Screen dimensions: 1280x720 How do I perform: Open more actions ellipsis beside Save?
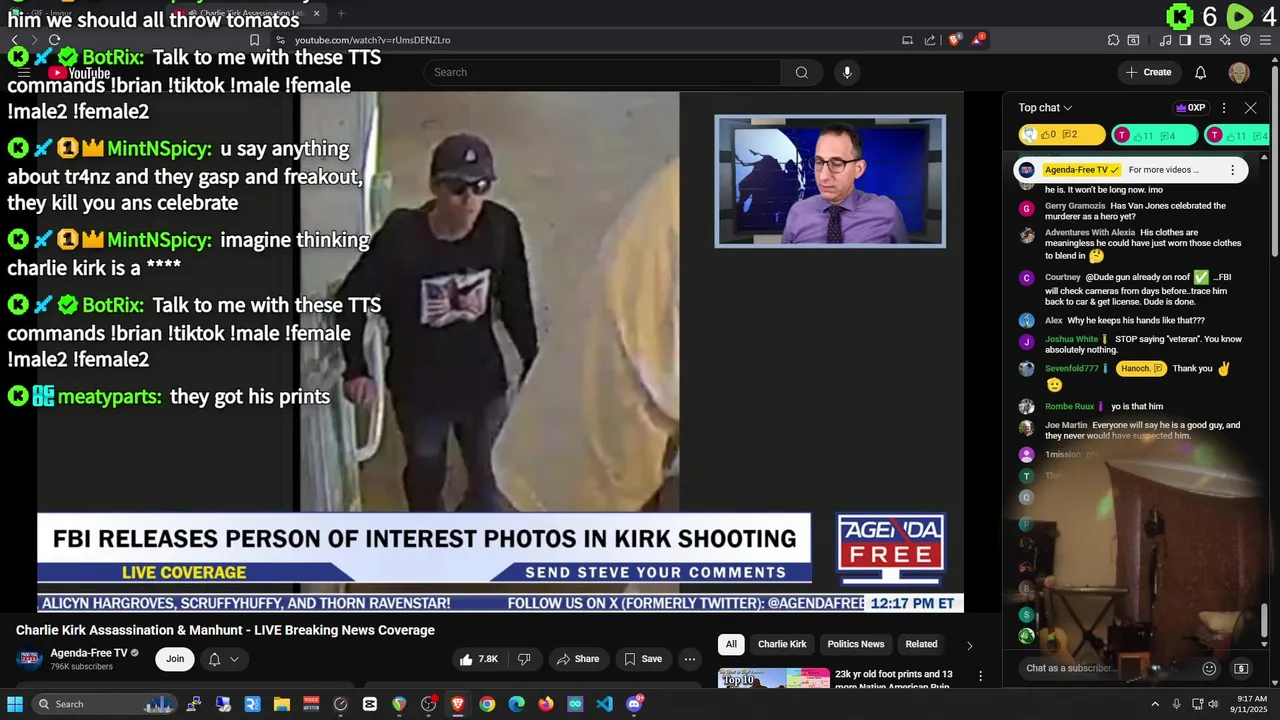point(689,659)
